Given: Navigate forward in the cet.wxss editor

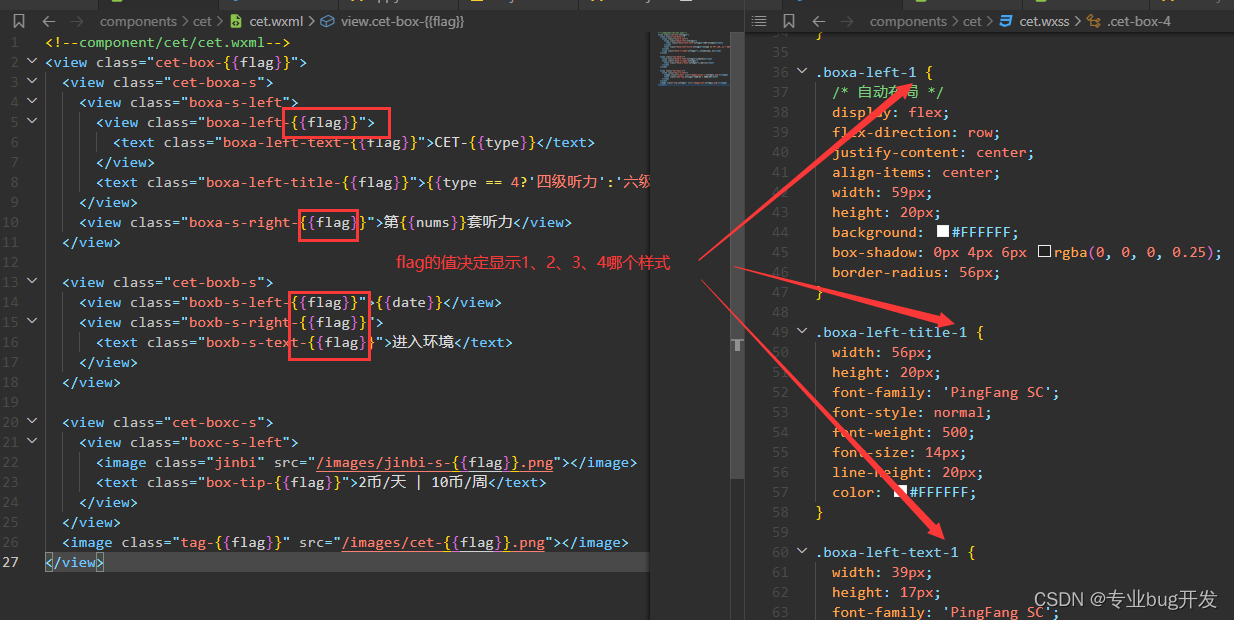Looking at the screenshot, I should (x=848, y=21).
